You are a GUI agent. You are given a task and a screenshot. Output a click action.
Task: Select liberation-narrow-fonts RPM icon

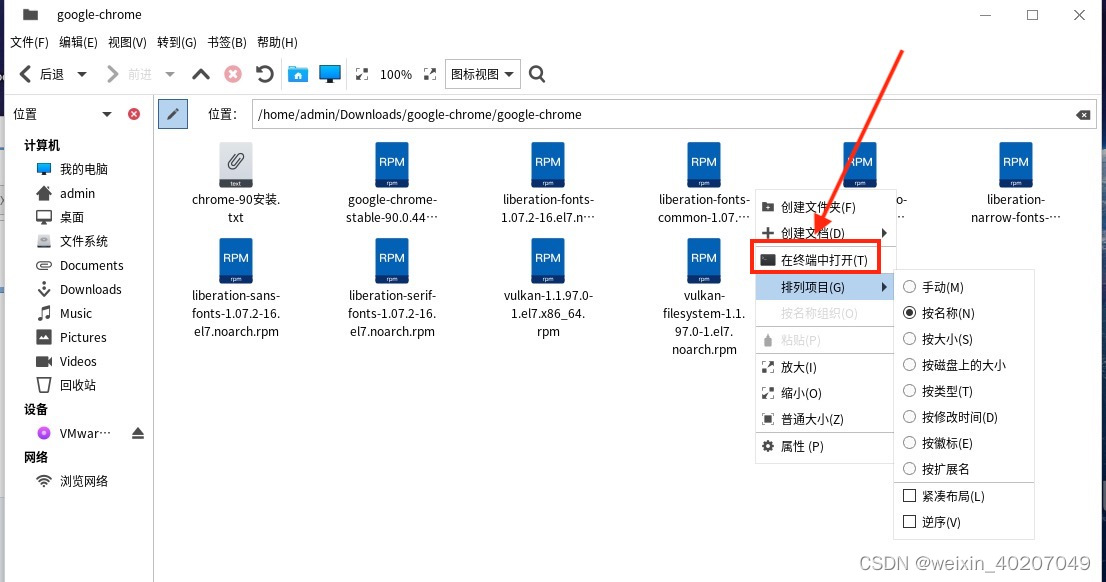point(1016,164)
